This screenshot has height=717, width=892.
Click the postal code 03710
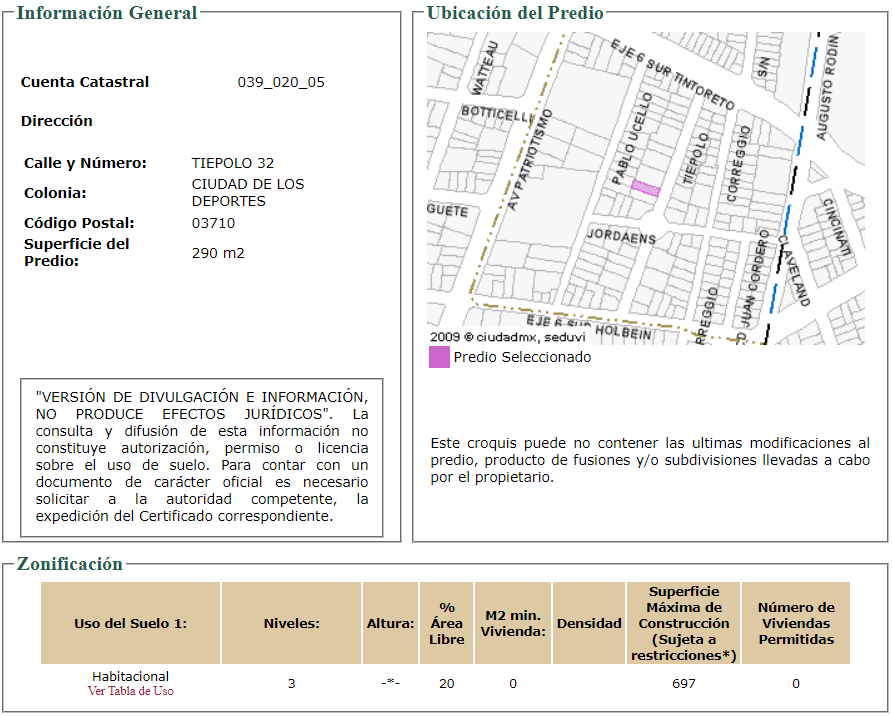213,223
